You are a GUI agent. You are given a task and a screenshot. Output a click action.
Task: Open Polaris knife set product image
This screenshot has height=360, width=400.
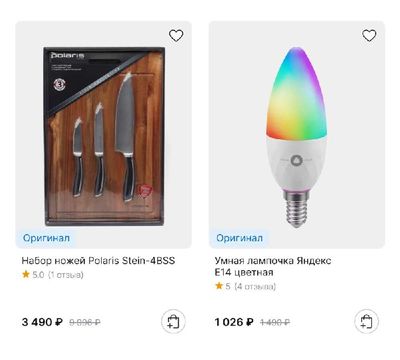104,136
